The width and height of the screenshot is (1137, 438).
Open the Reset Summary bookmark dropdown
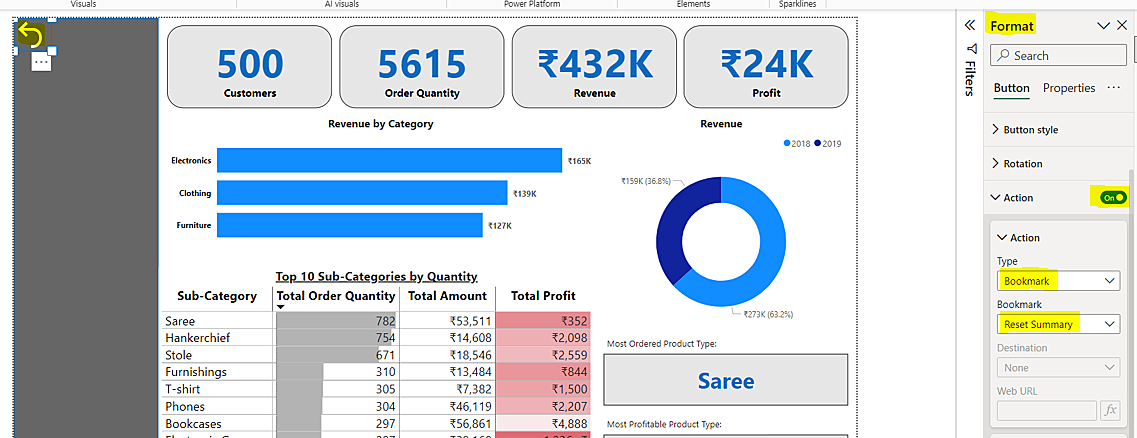click(x=1058, y=324)
